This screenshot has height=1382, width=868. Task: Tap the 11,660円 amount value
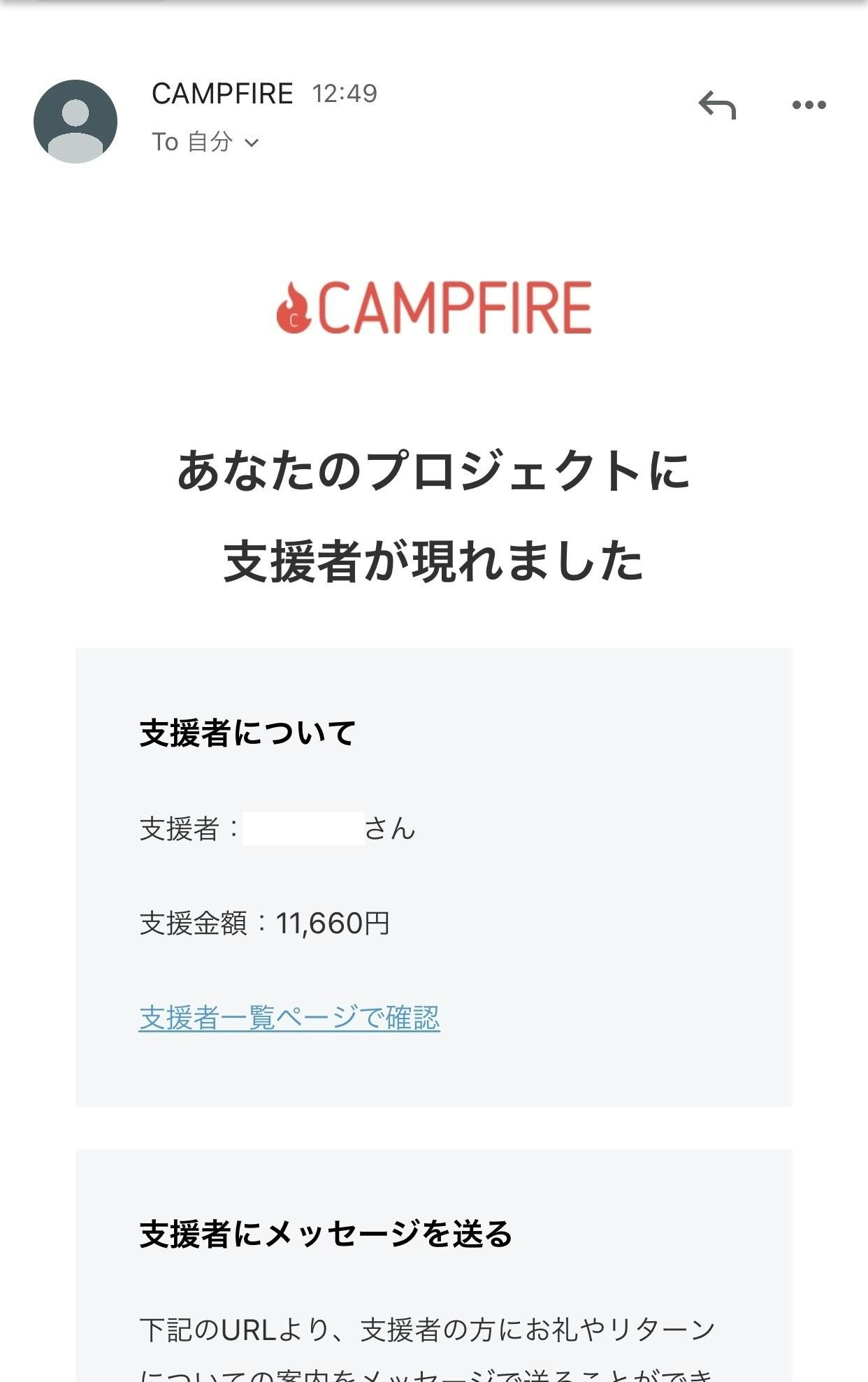pyautogui.click(x=333, y=923)
